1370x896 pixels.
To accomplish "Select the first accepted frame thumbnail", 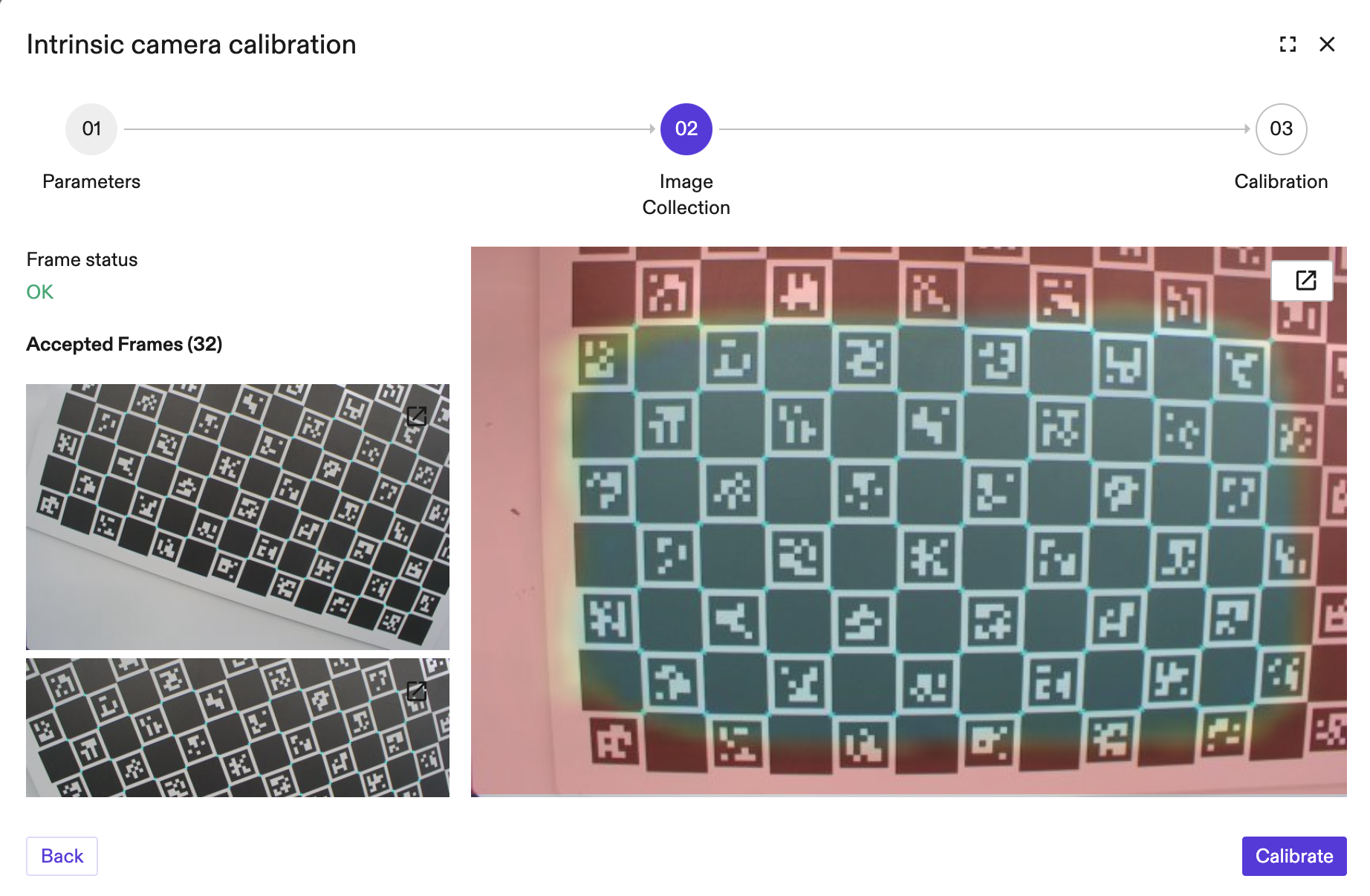I will coord(238,517).
